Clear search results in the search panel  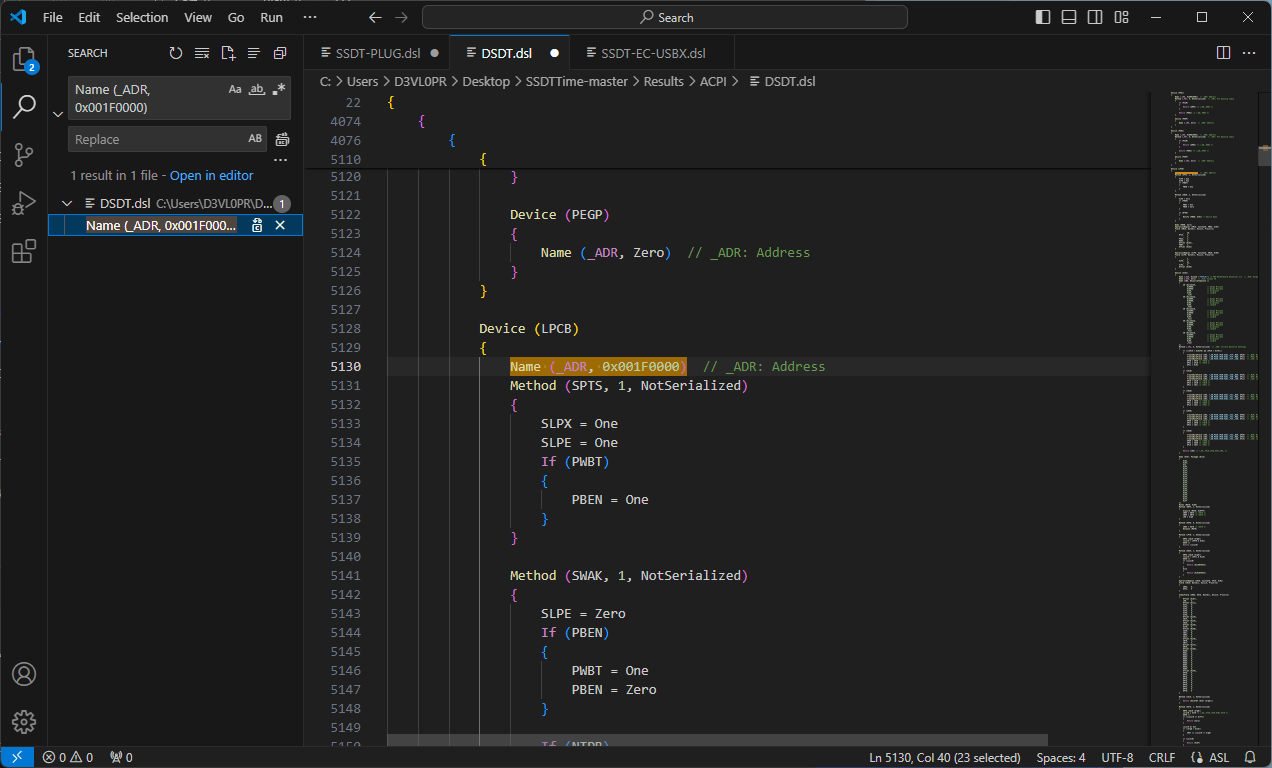[202, 53]
